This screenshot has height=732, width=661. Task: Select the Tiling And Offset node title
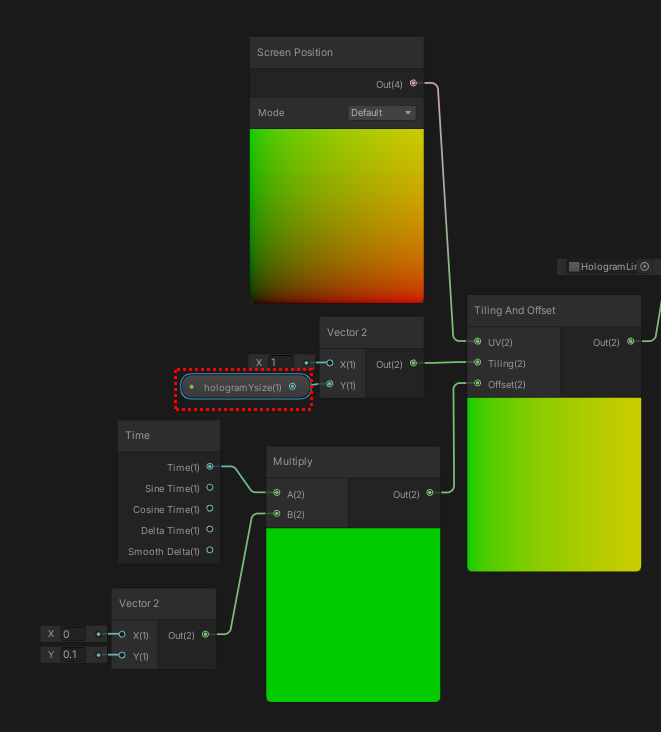click(514, 310)
